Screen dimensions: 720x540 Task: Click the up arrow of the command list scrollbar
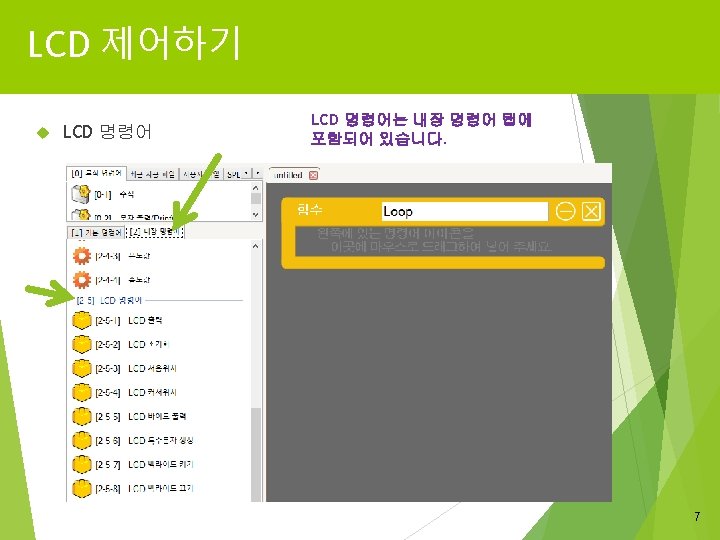(256, 246)
